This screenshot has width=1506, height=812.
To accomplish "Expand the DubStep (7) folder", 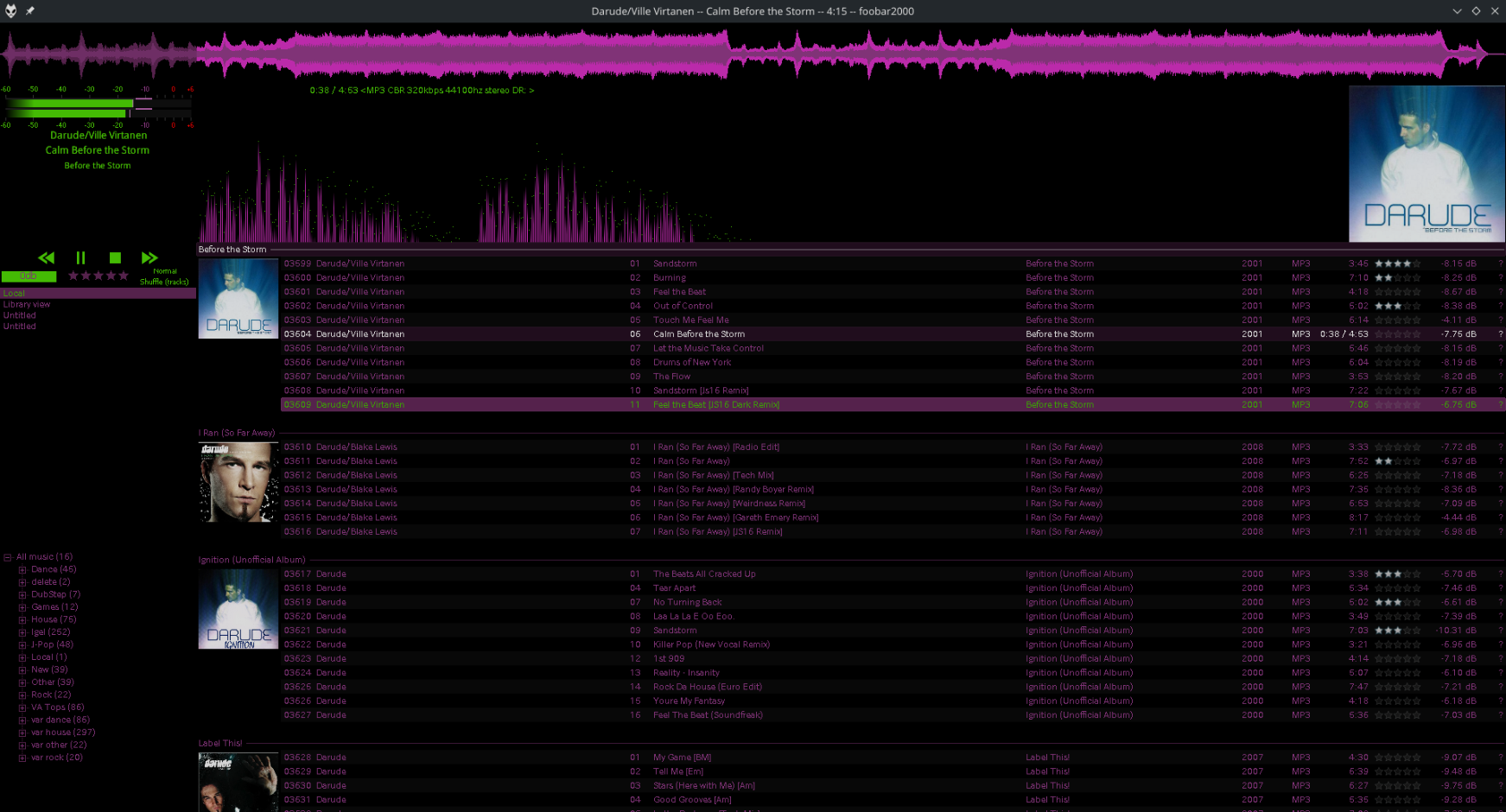I will 22,595.
